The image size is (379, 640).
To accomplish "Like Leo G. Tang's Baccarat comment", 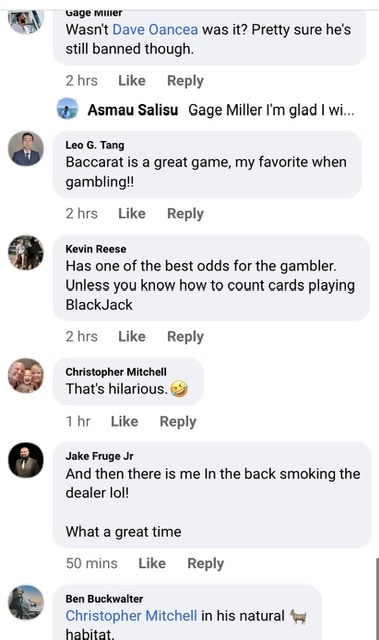I will [x=132, y=213].
